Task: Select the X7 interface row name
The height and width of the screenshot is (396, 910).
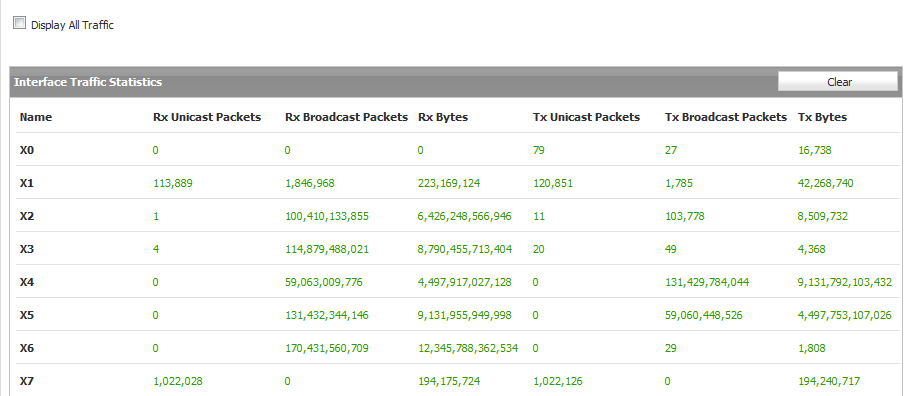Action: click(x=27, y=381)
